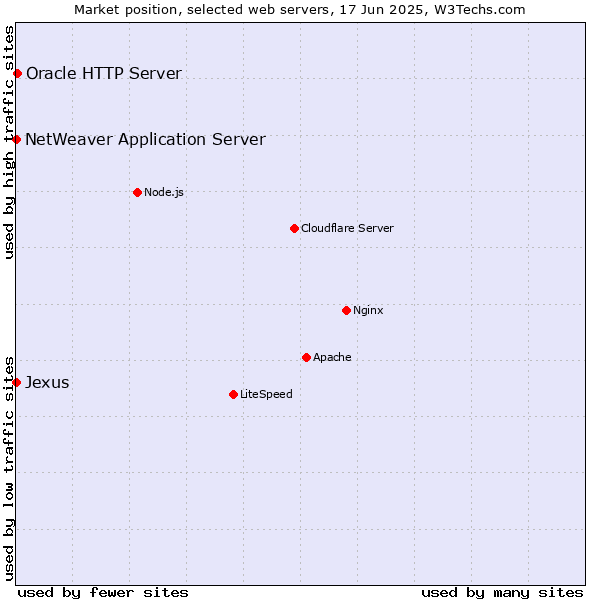The width and height of the screenshot is (600, 600).
Task: Select the NetWeaver Application Server label
Action: point(145,139)
